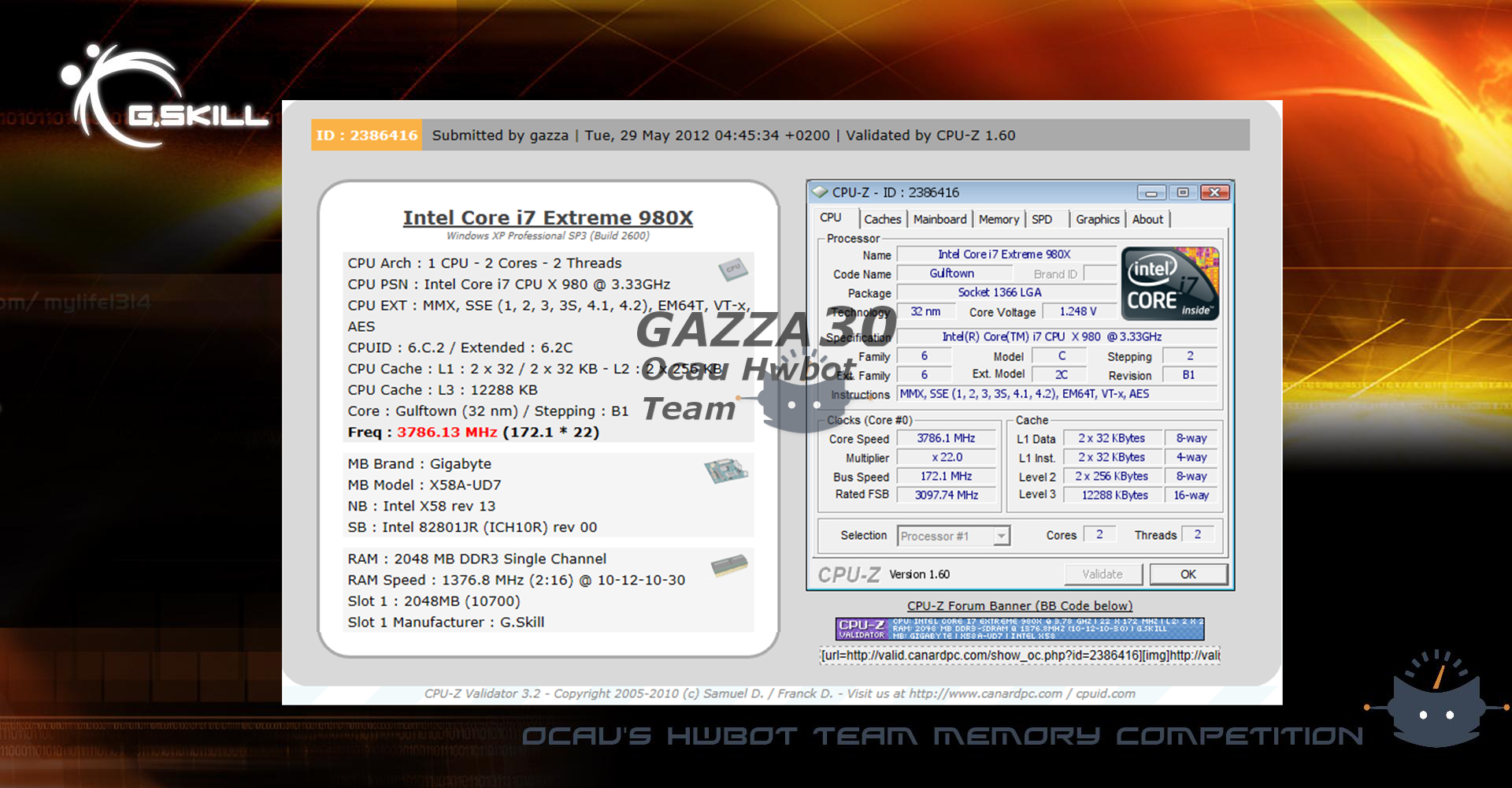The width and height of the screenshot is (1512, 788).
Task: Click the Threads count field
Action: click(1198, 534)
